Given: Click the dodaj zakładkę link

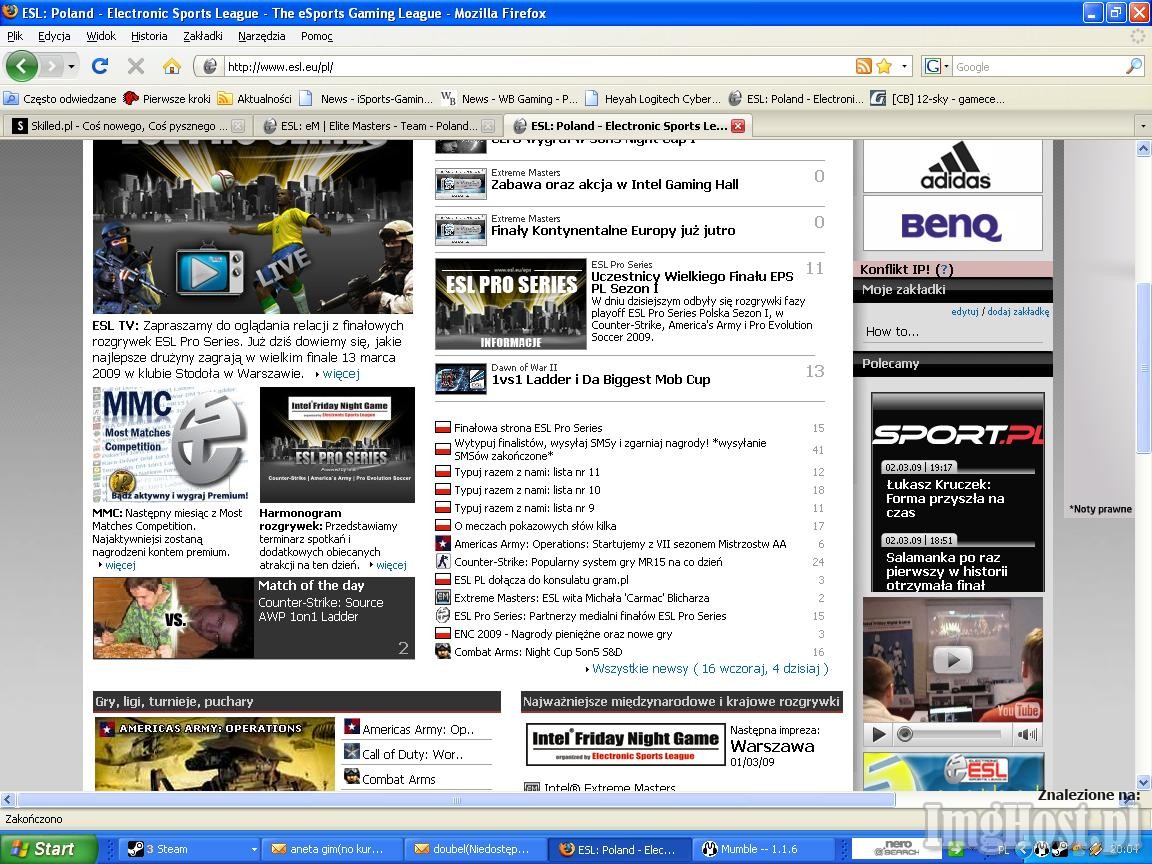Looking at the screenshot, I should [x=1018, y=312].
